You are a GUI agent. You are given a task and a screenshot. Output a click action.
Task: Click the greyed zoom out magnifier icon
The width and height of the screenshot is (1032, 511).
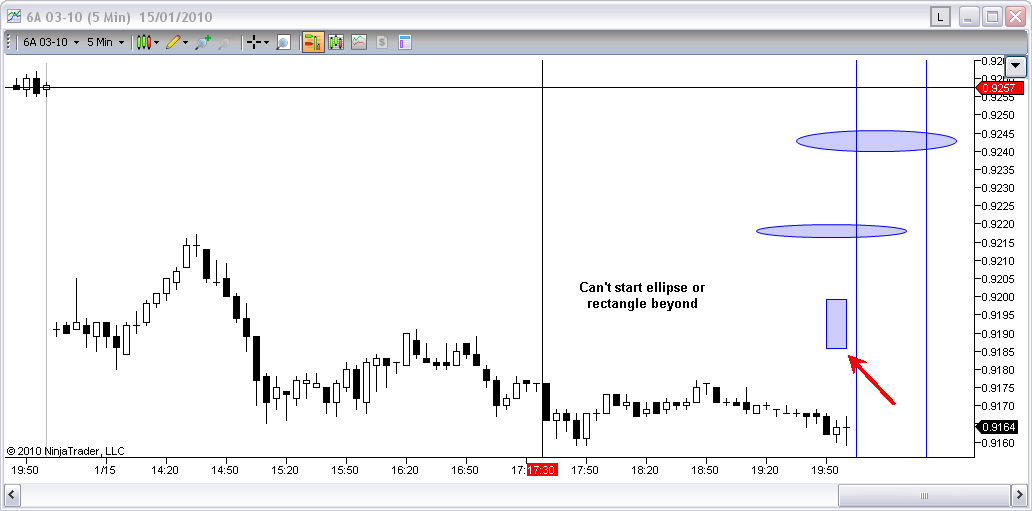[224, 43]
